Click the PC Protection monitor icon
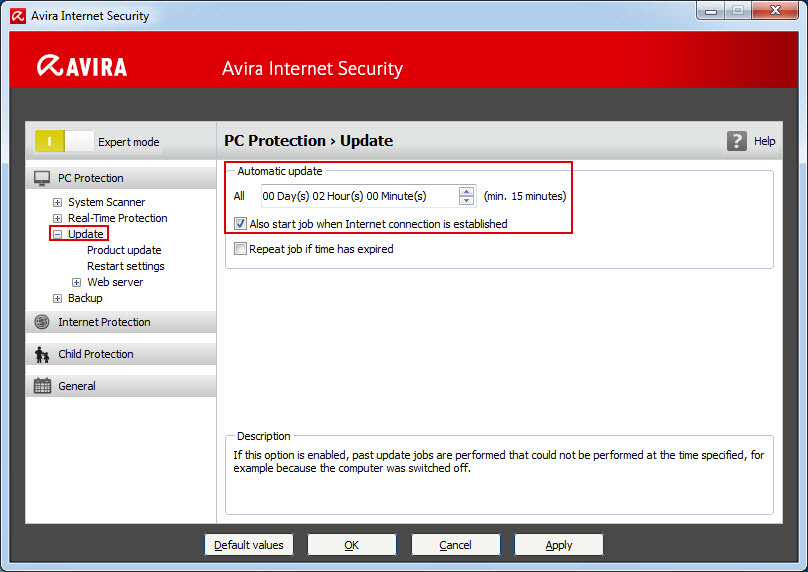Image resolution: width=808 pixels, height=572 pixels. point(42,178)
